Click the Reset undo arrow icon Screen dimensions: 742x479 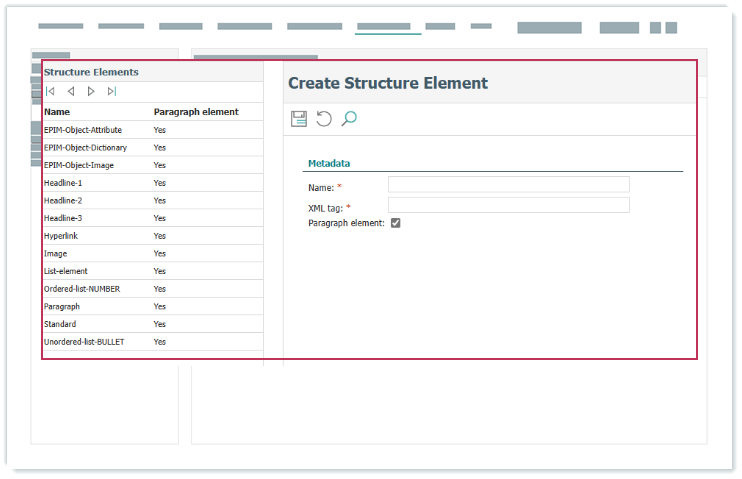point(324,119)
